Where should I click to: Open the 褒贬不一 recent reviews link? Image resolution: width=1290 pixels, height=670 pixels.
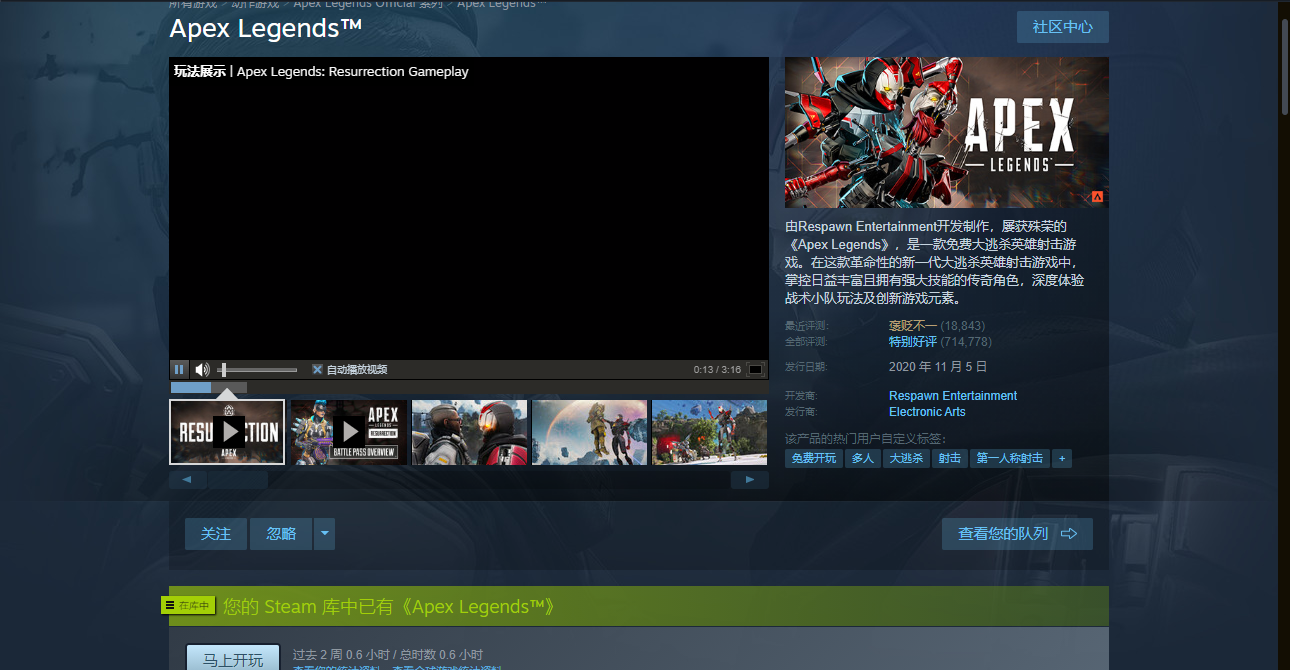913,326
